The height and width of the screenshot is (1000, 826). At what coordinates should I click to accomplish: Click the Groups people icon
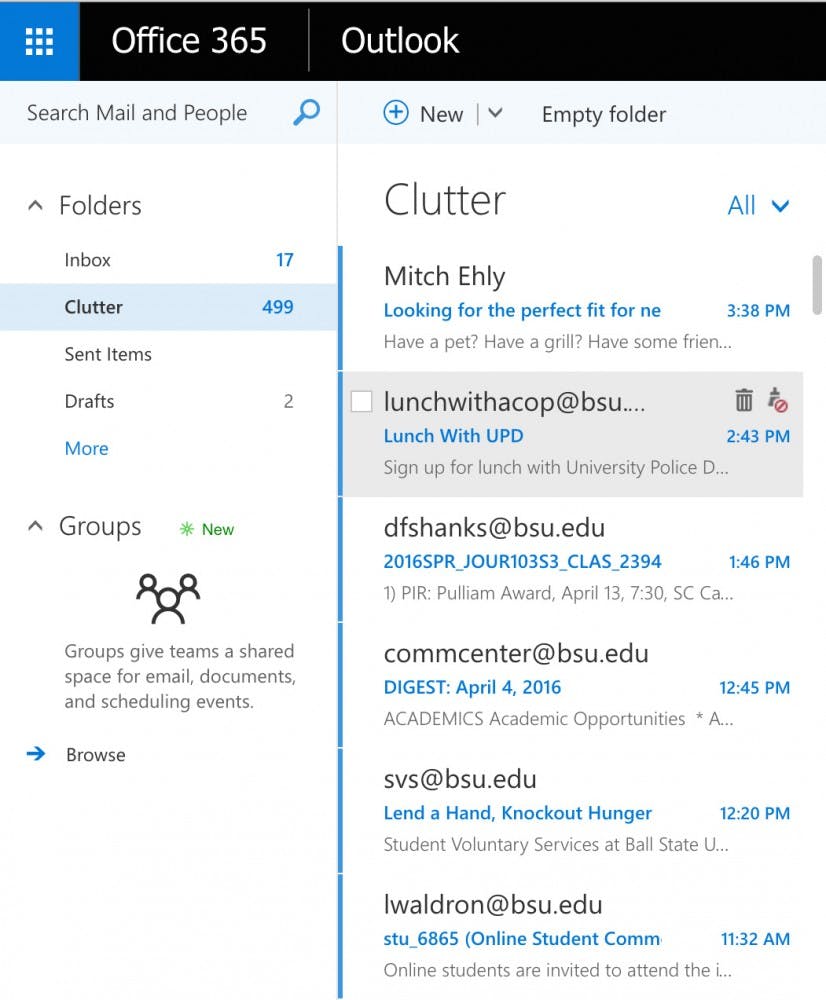pos(168,597)
